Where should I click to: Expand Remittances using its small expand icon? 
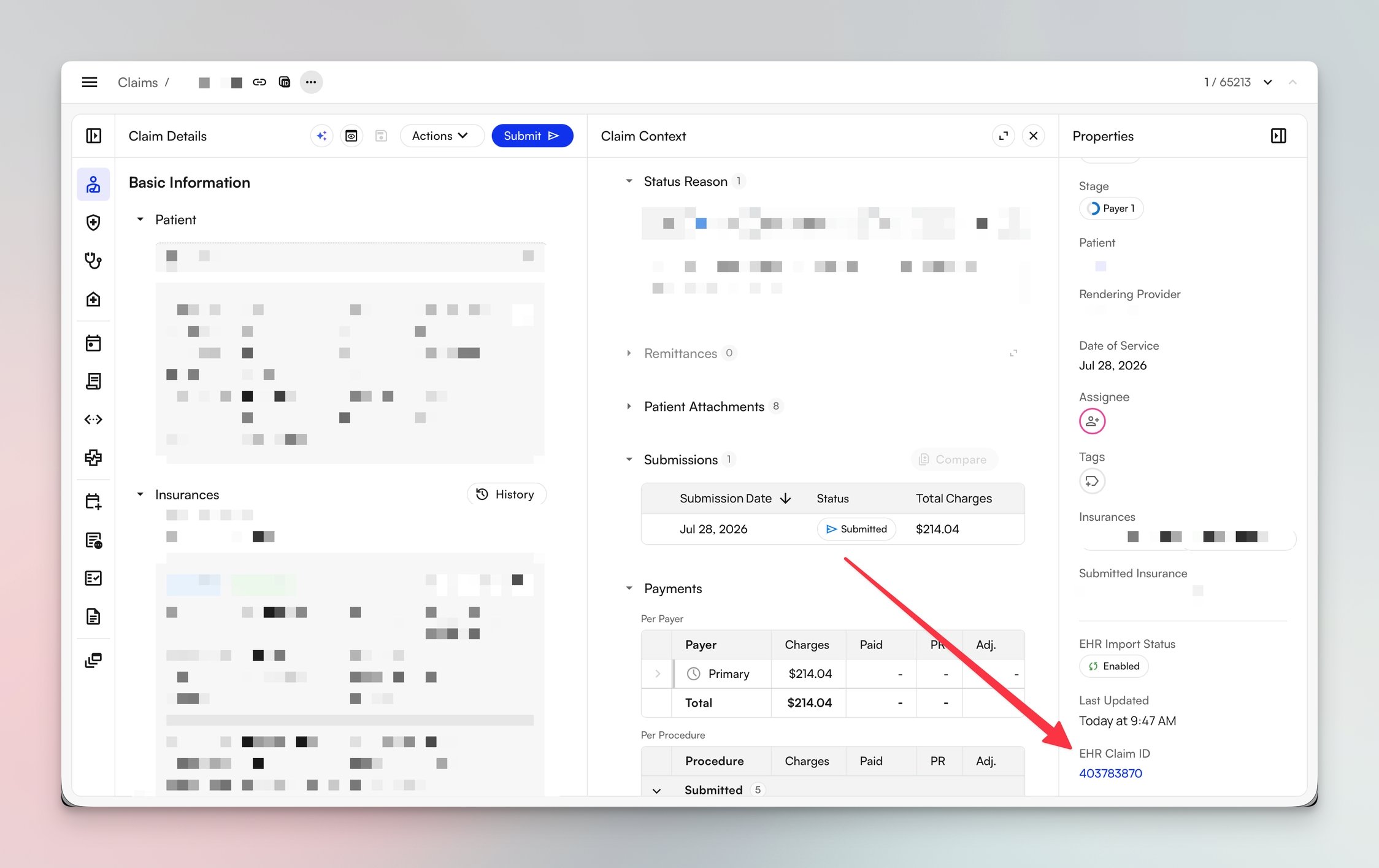pyautogui.click(x=1013, y=353)
